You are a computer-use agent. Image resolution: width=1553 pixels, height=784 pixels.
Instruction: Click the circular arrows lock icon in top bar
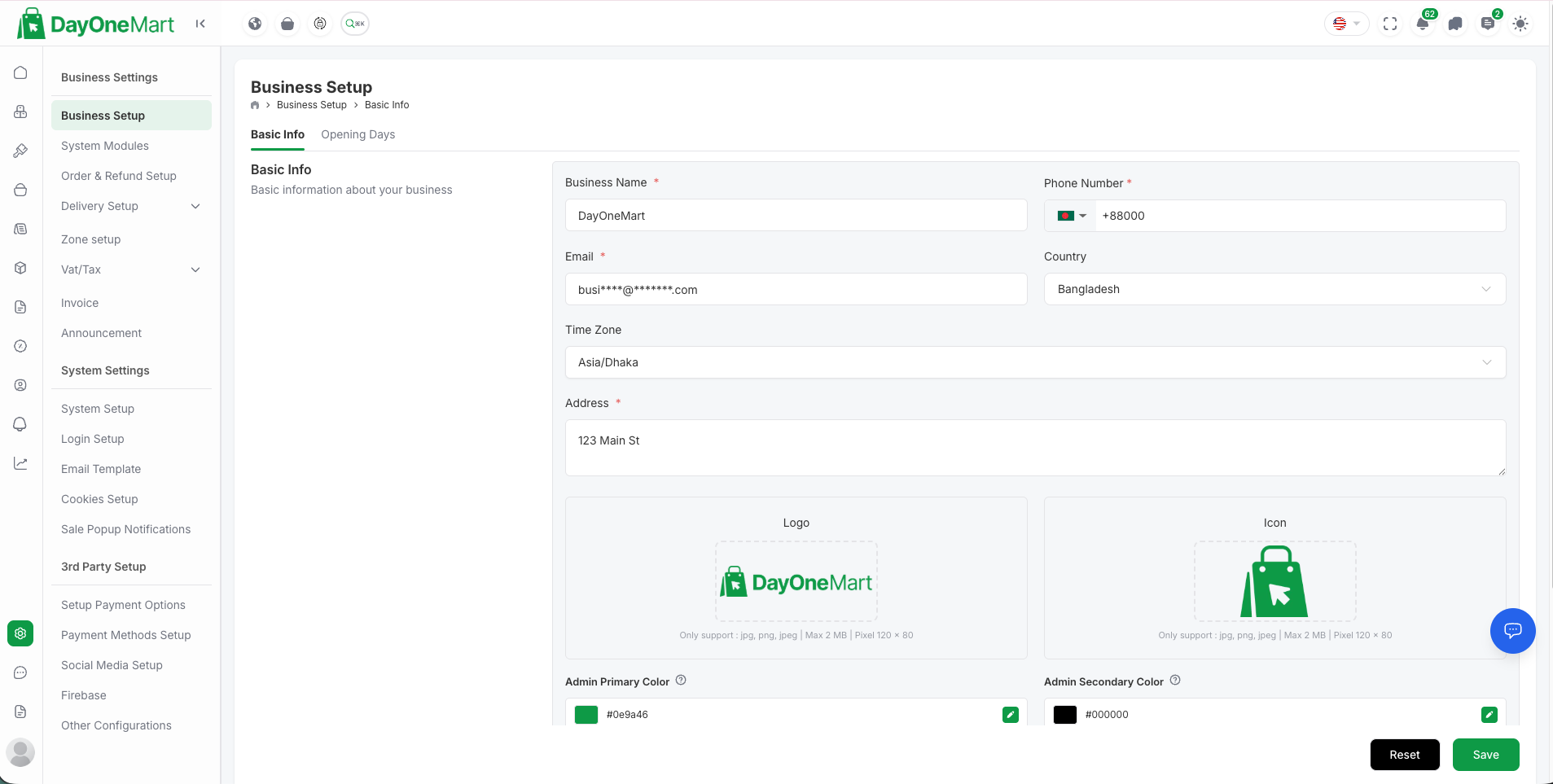coord(320,24)
